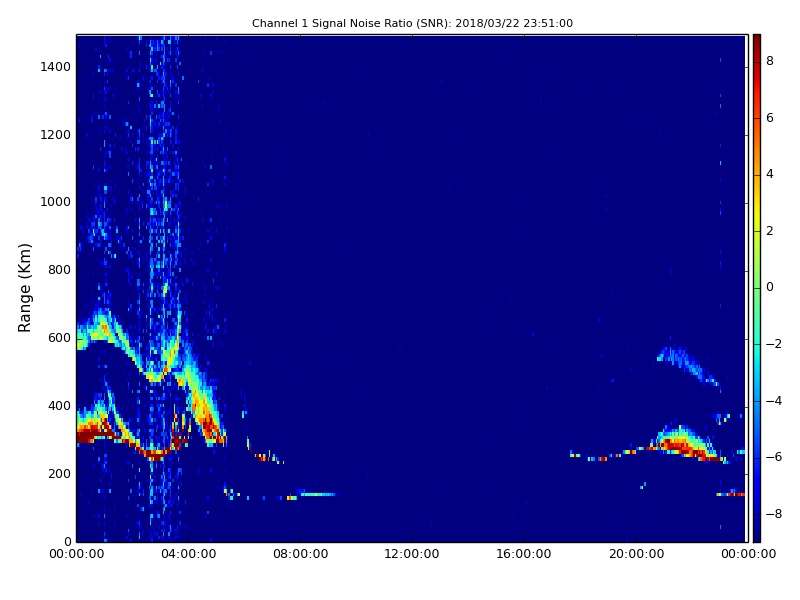Screen dimensions: 800x600
Task: Click the colorbar value 2 label
Action: pyautogui.click(x=770, y=231)
